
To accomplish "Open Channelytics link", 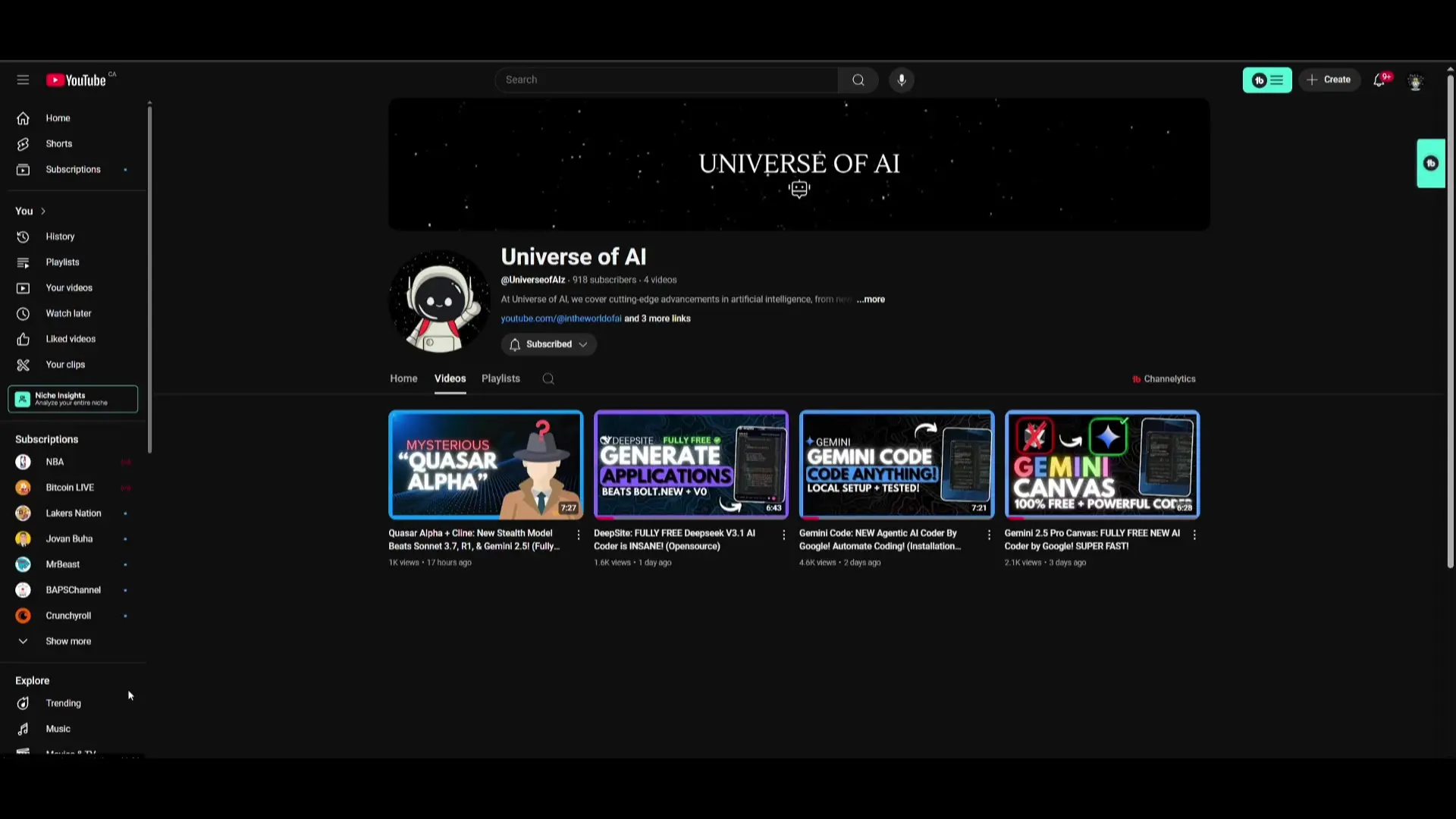I will 1163,379.
